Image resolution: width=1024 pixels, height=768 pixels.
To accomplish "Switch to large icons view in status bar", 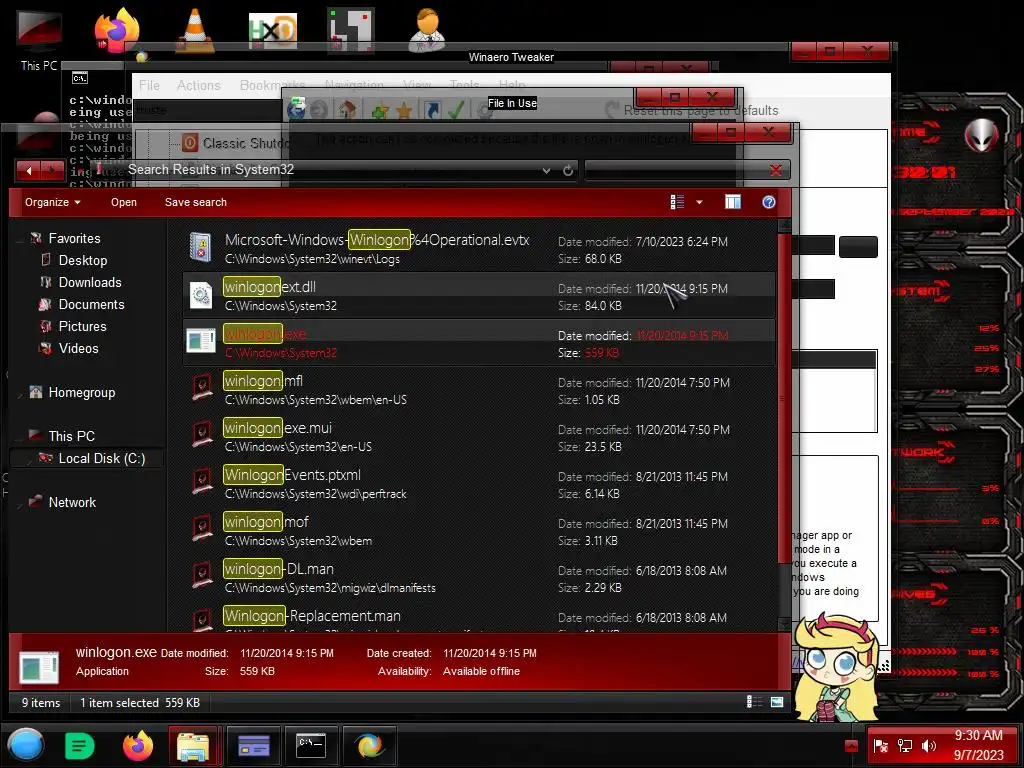I will (x=776, y=701).
